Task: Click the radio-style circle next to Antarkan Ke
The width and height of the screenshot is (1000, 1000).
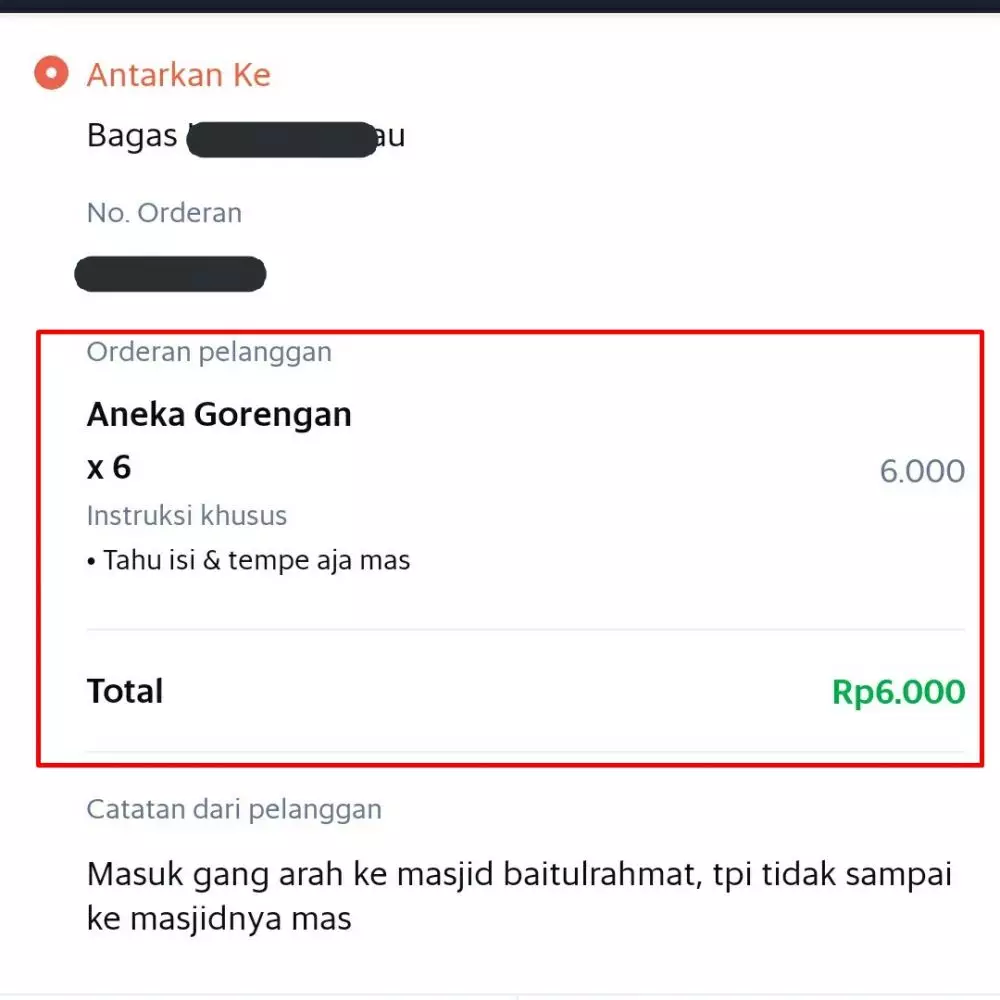Action: (x=50, y=73)
